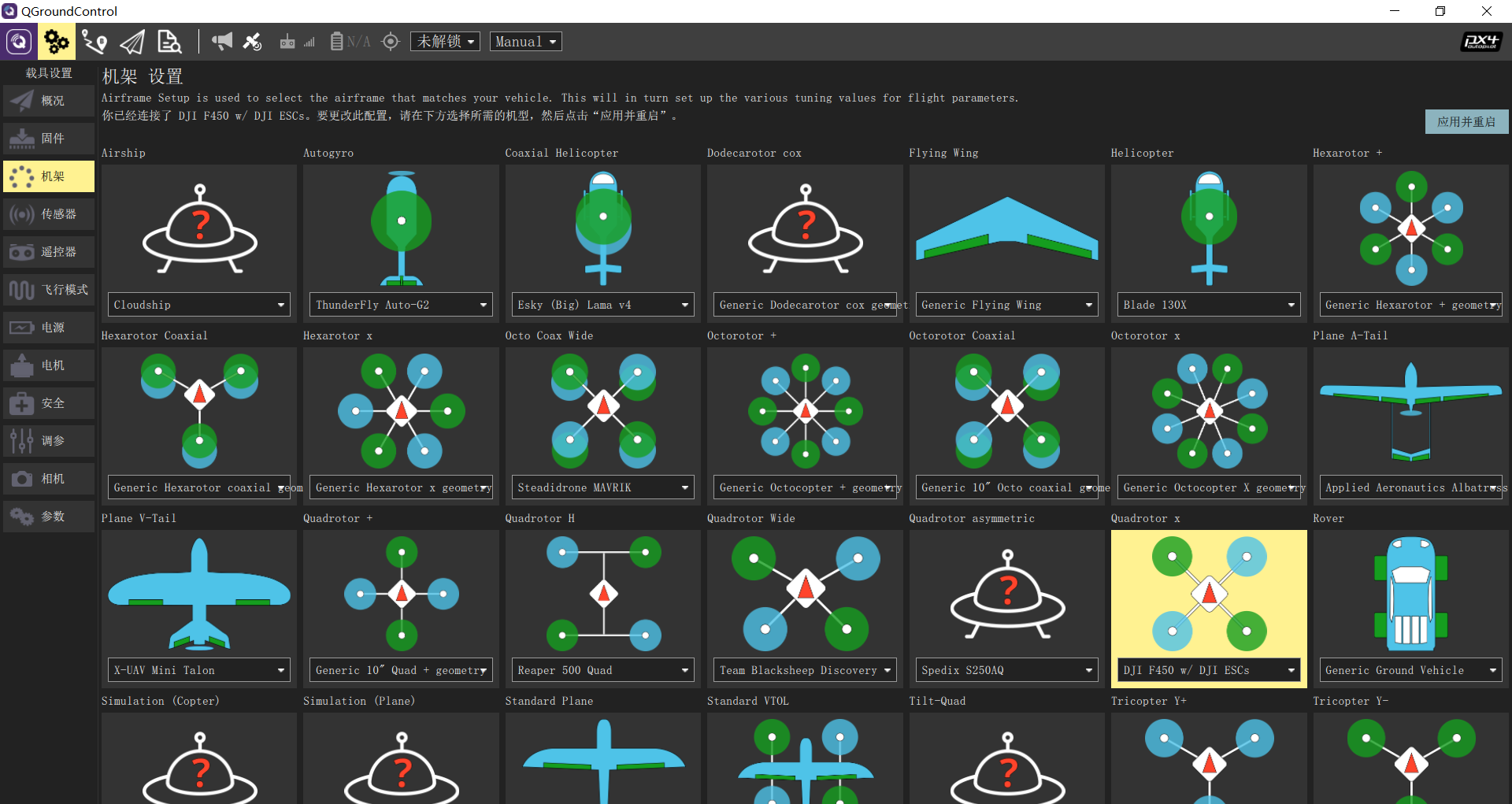Click the QGroundControl application settings icon
The image size is (1512, 804).
(19, 42)
